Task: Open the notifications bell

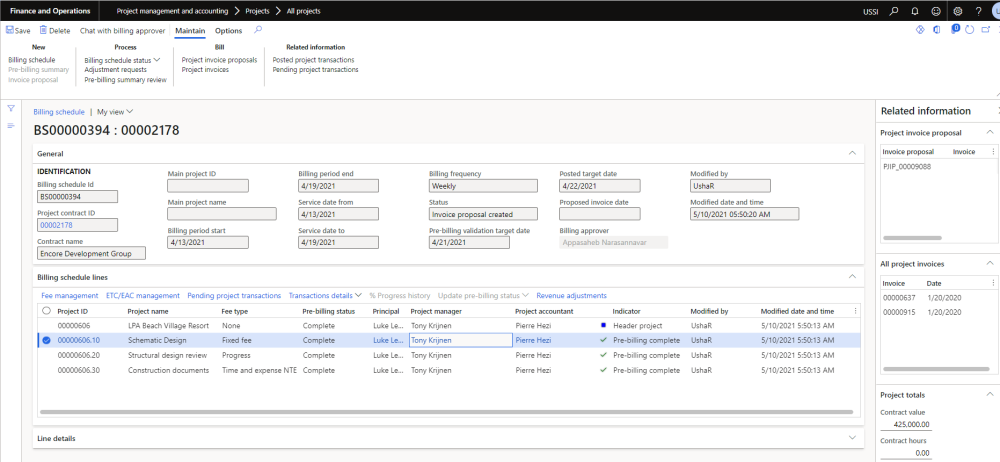Action: click(914, 11)
